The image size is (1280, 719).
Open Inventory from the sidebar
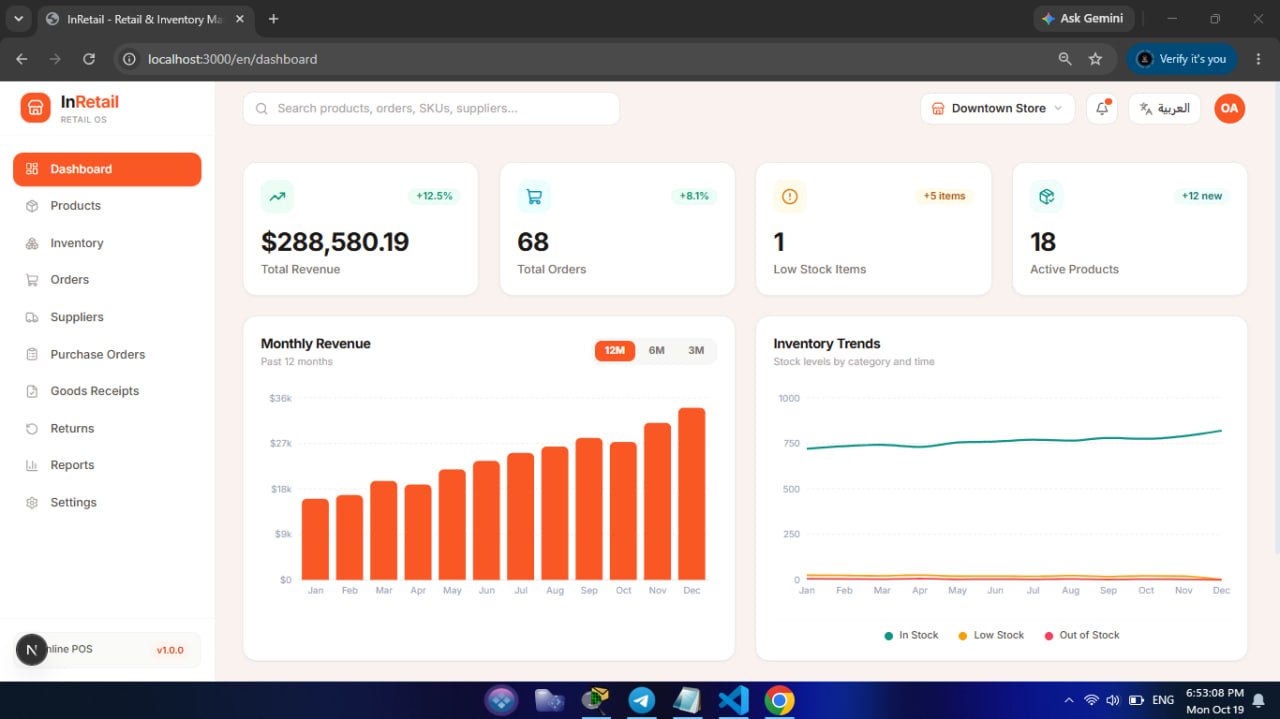click(x=107, y=243)
